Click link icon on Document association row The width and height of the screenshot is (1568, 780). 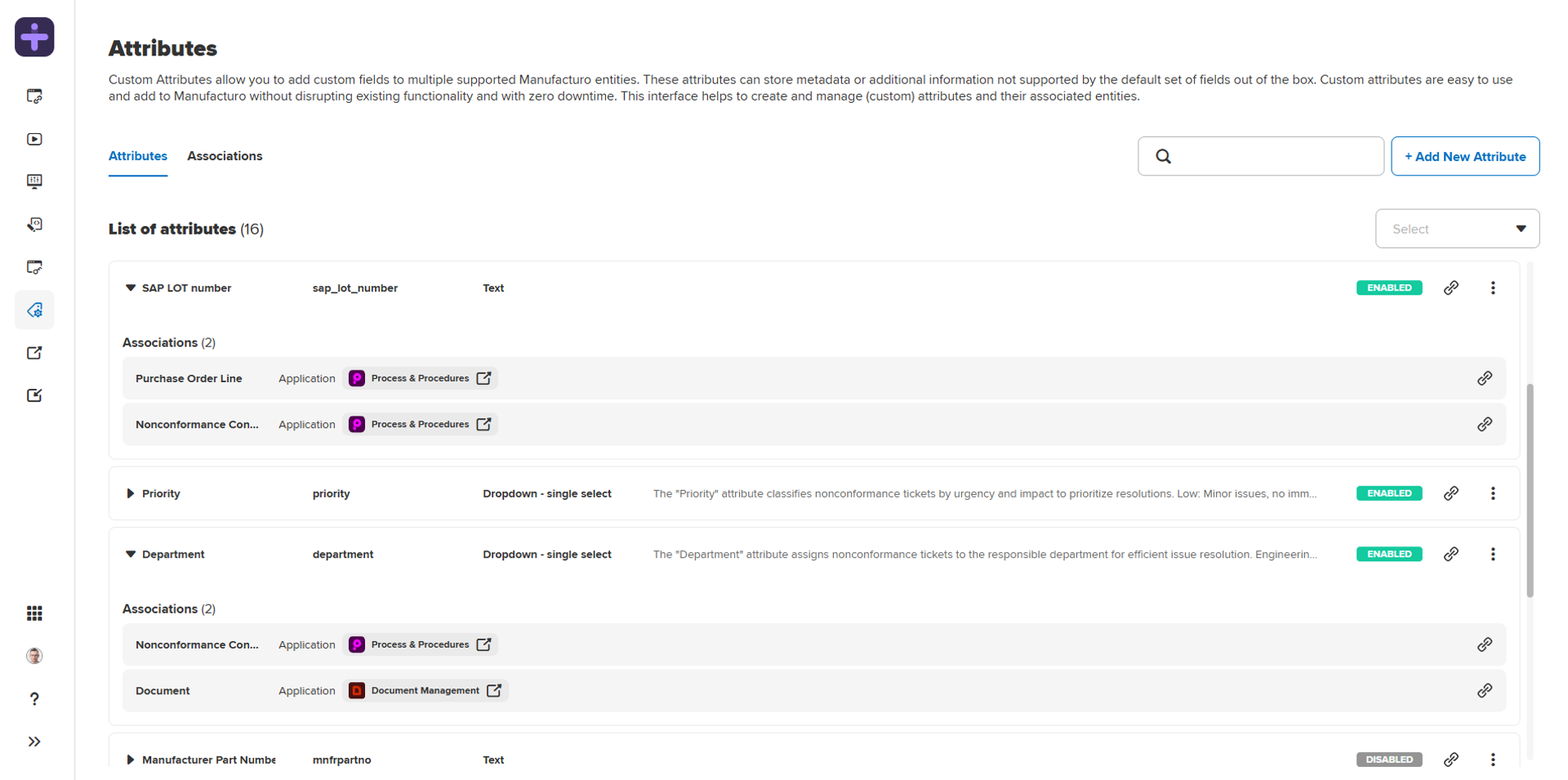1484,691
